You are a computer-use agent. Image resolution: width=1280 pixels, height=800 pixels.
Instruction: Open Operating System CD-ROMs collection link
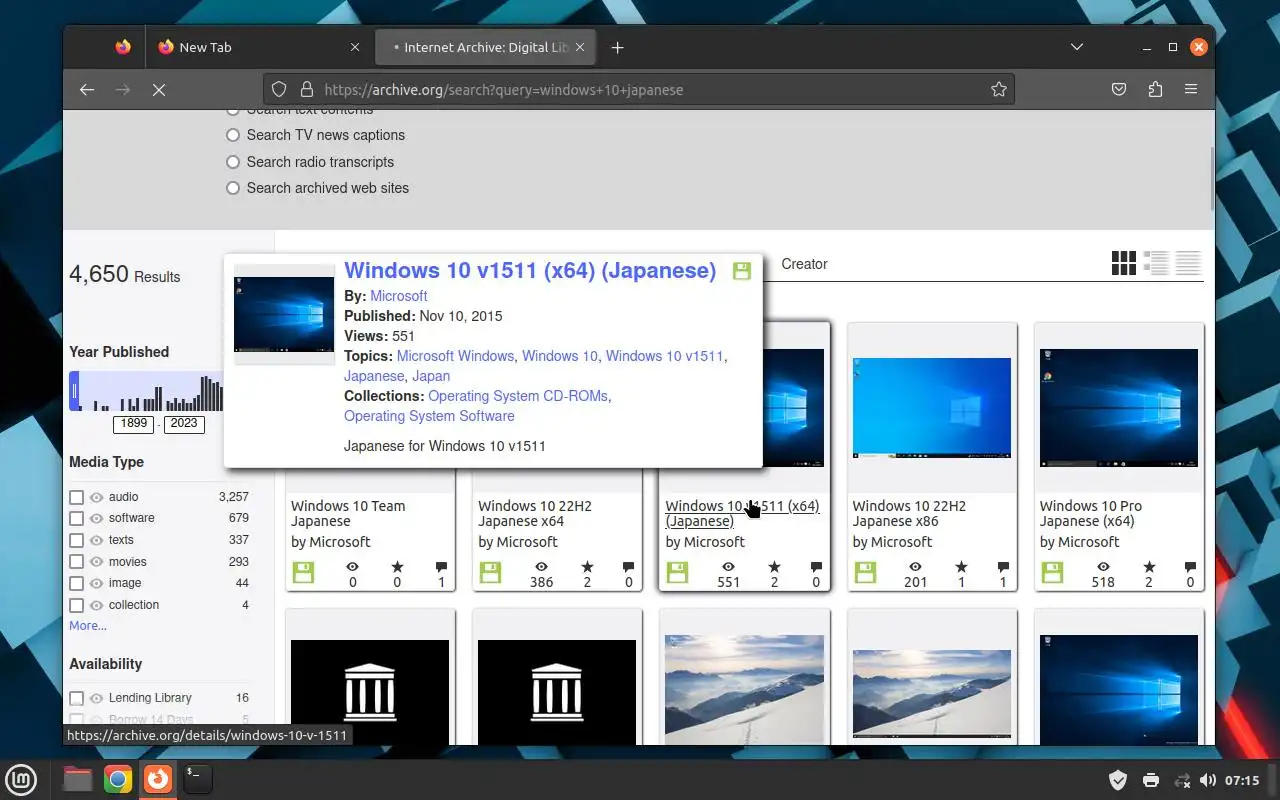pos(517,396)
